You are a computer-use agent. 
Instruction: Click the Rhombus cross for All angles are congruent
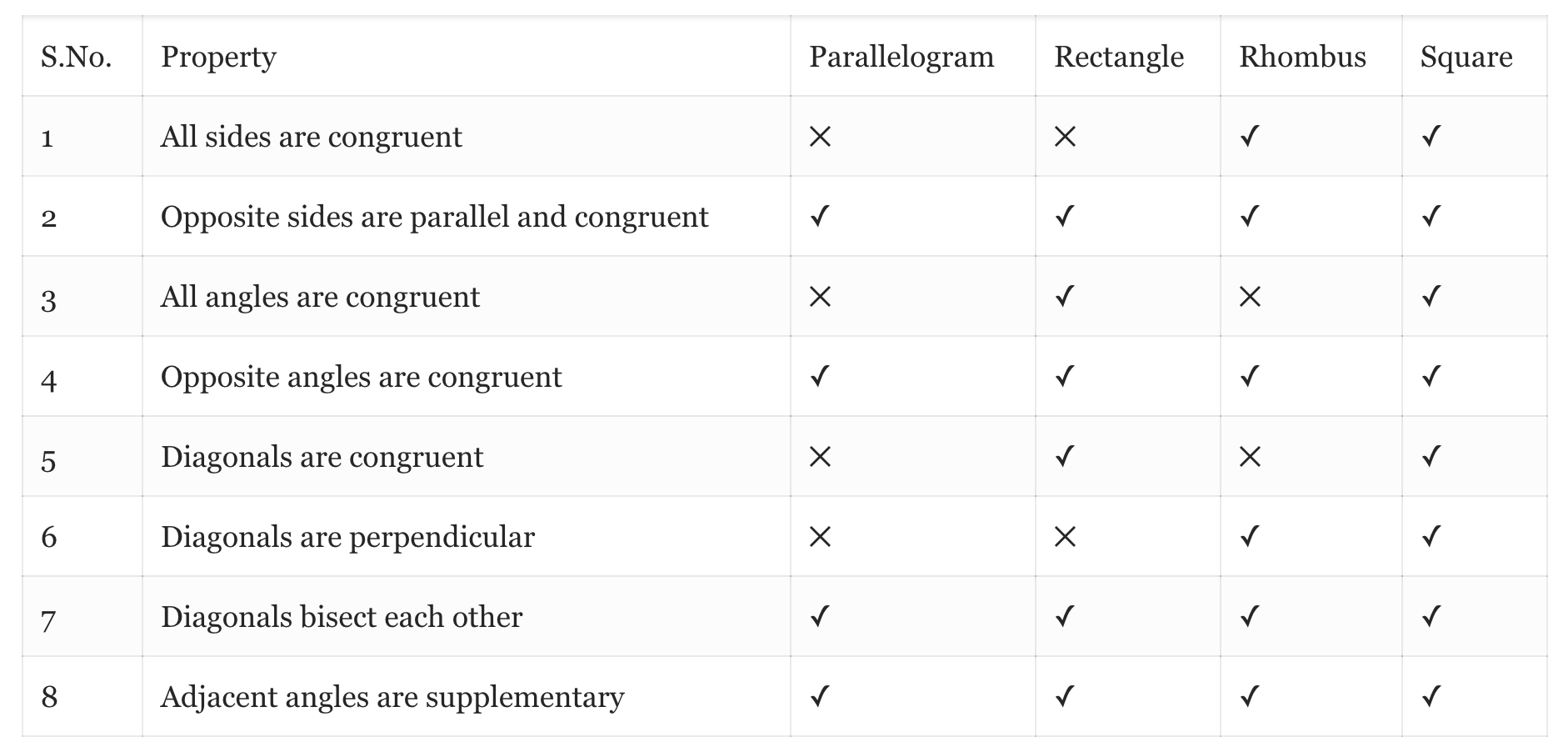pyautogui.click(x=1250, y=297)
